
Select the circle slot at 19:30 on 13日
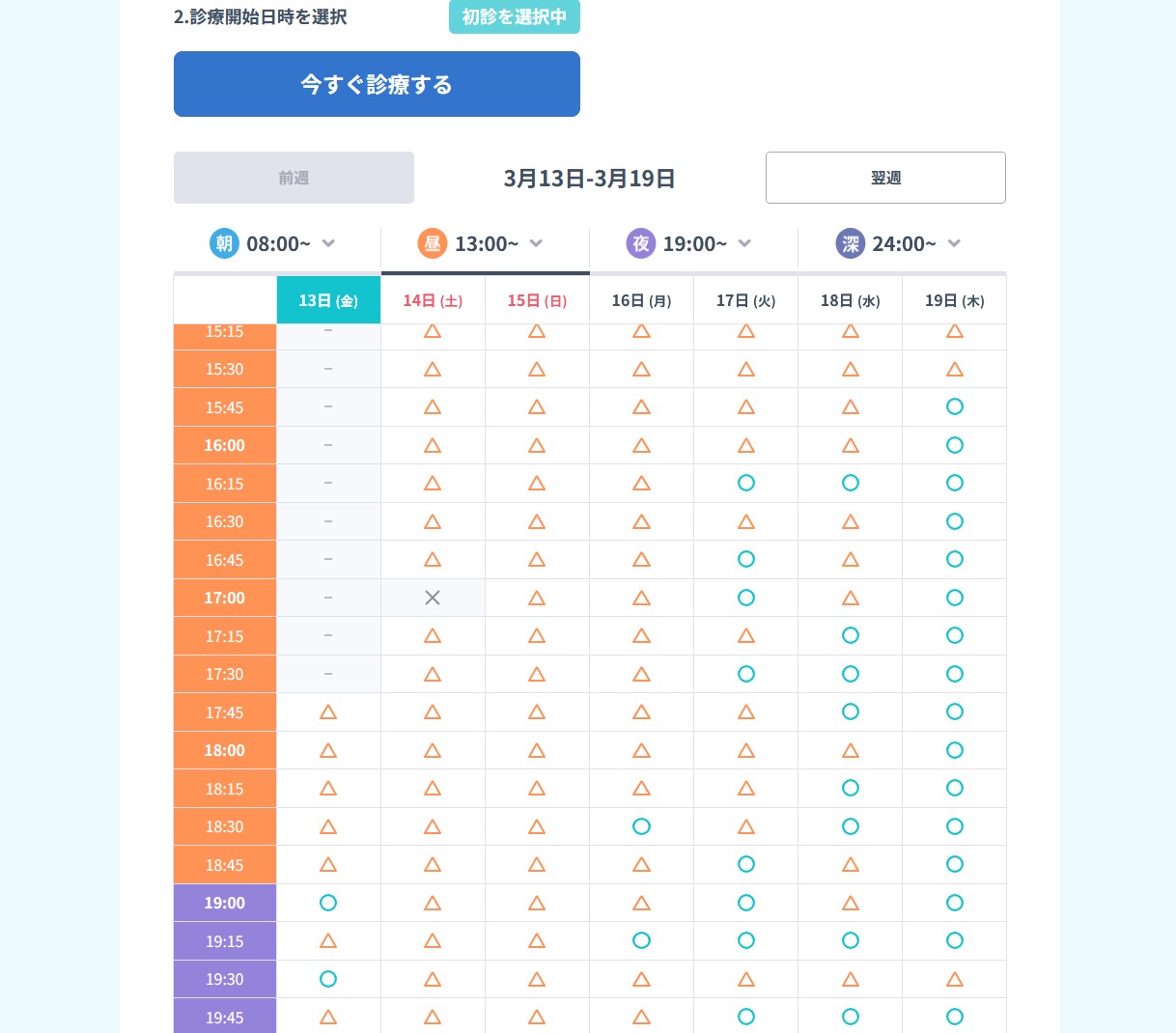[328, 979]
